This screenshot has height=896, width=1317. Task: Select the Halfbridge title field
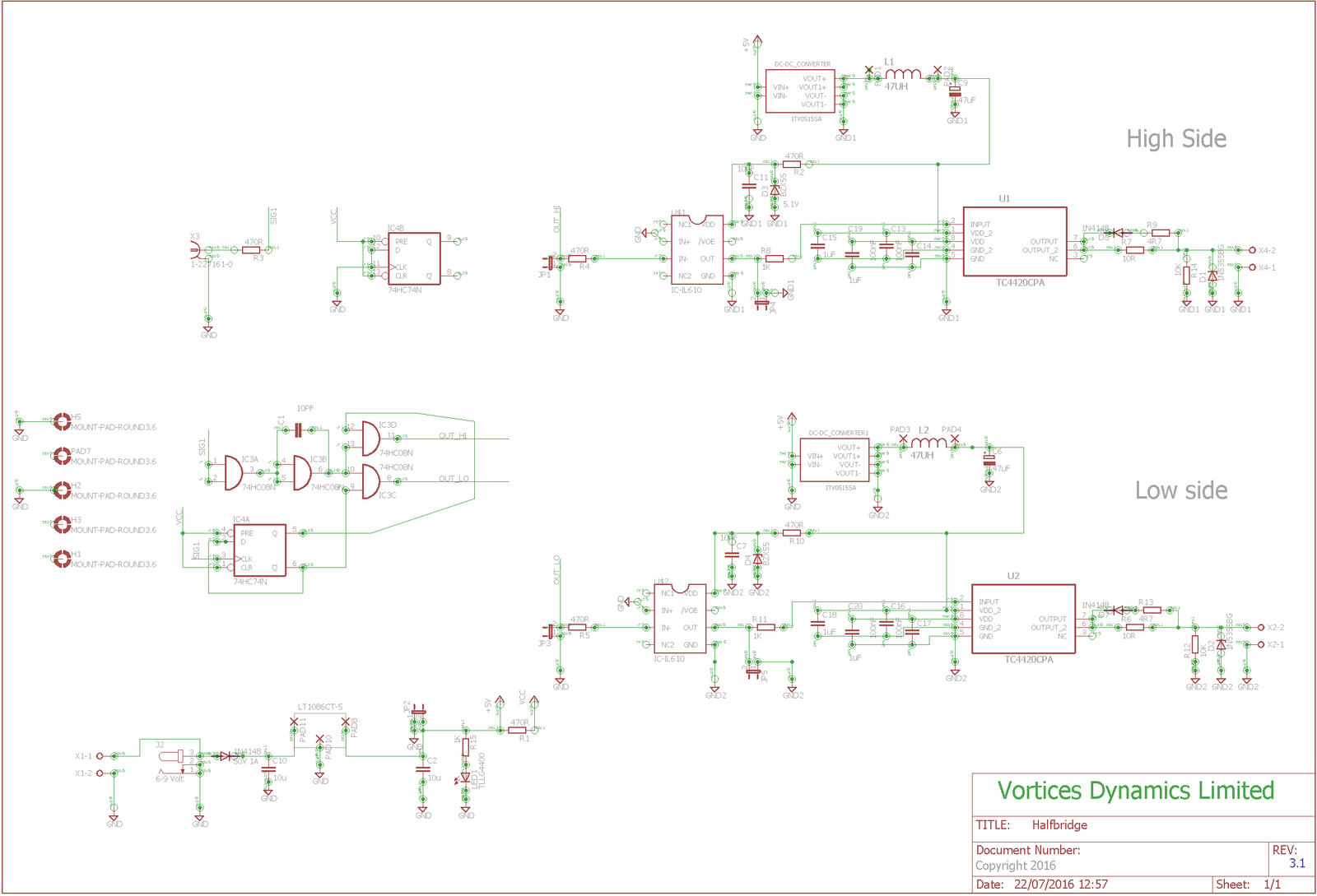[x=1059, y=825]
